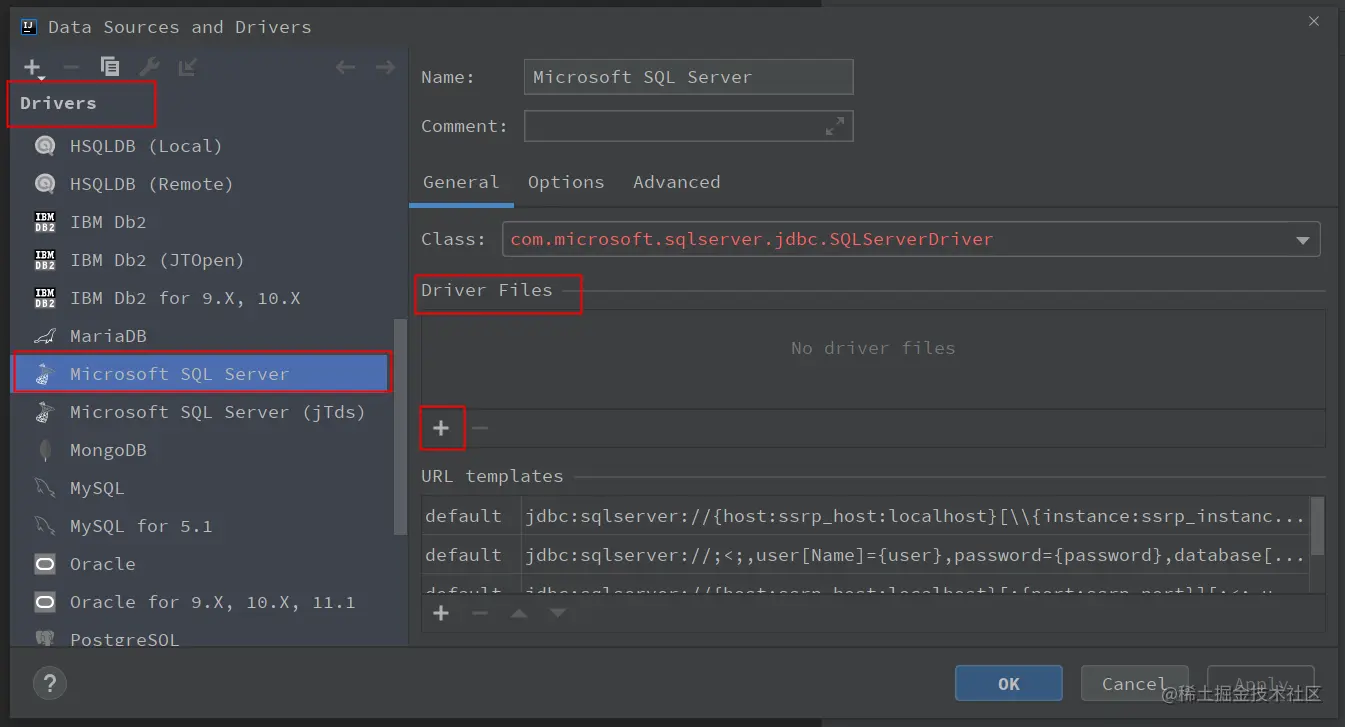Click the URL templates scrollbar

coord(1318,526)
